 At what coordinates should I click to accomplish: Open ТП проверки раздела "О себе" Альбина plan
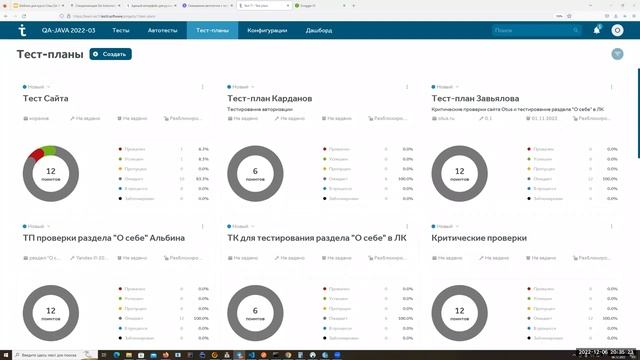click(x=104, y=238)
